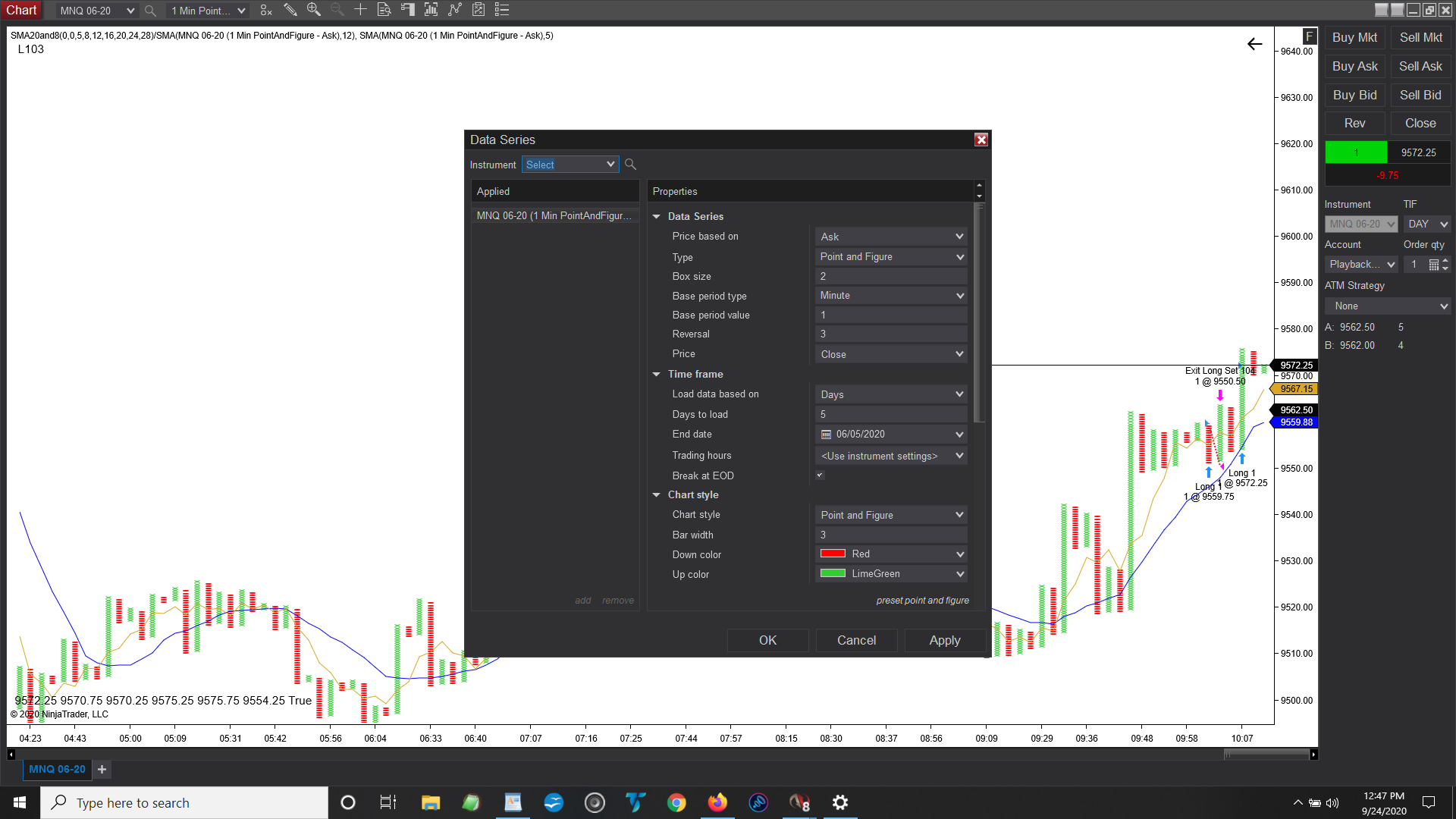Click the zoom in magnifier icon
Viewport: 1456px width, 819px height.
pyautogui.click(x=313, y=10)
